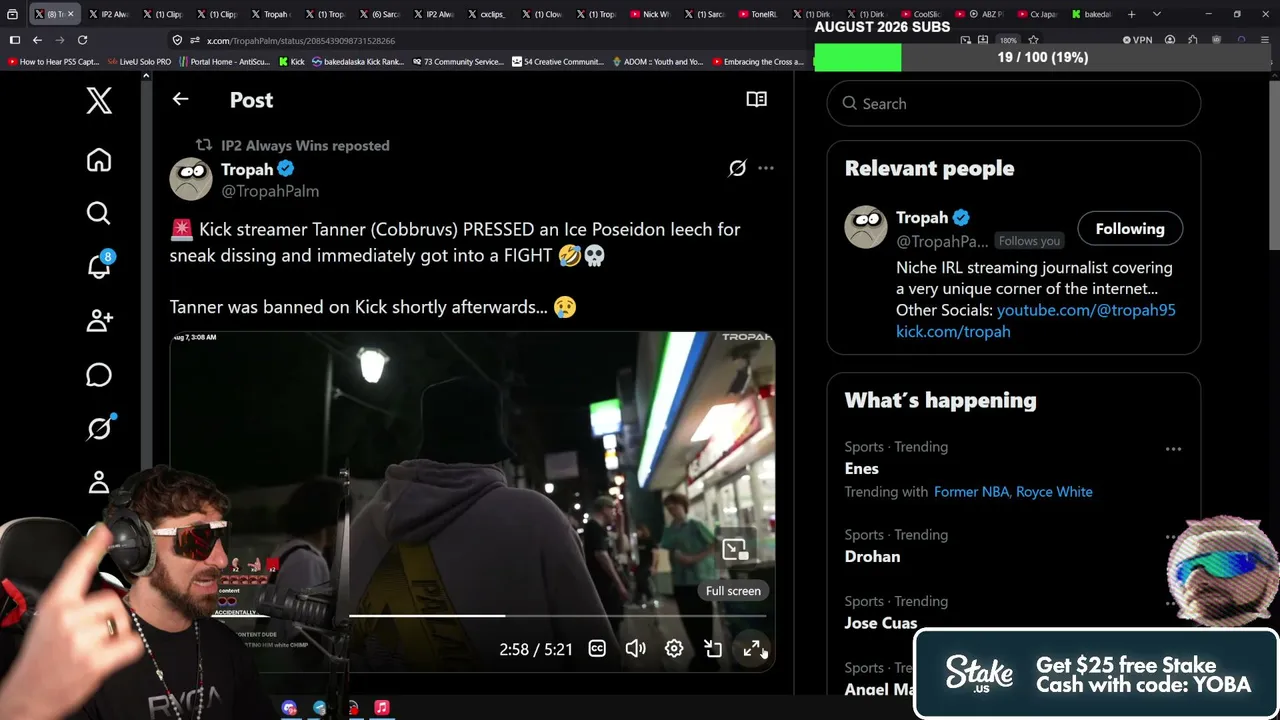
Task: Click the address bar URL
Action: pyautogui.click(x=301, y=41)
